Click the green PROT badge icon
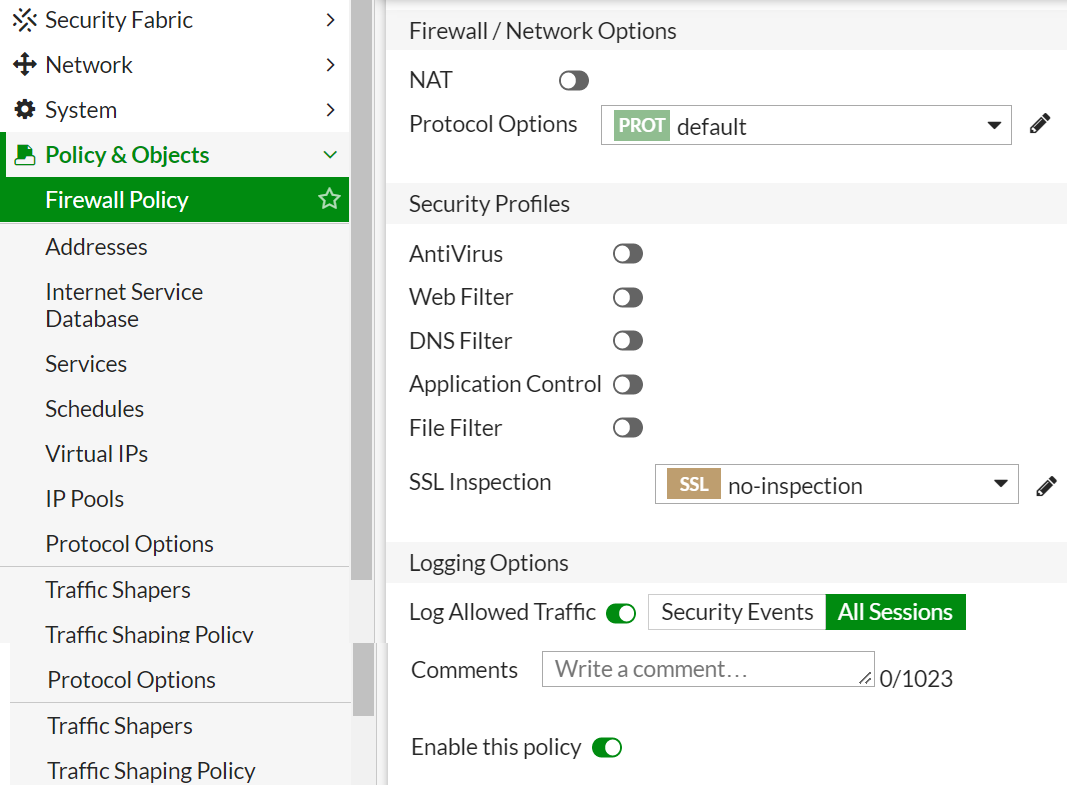 [x=641, y=126]
